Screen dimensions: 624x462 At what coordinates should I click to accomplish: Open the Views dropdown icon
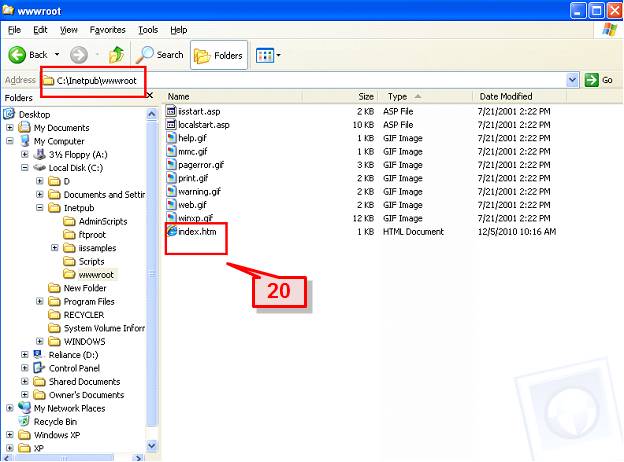268,55
